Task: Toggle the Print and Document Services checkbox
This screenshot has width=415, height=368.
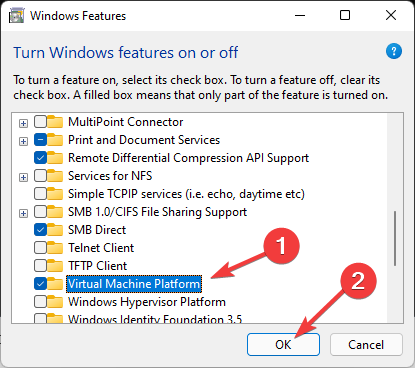Action: [40, 140]
